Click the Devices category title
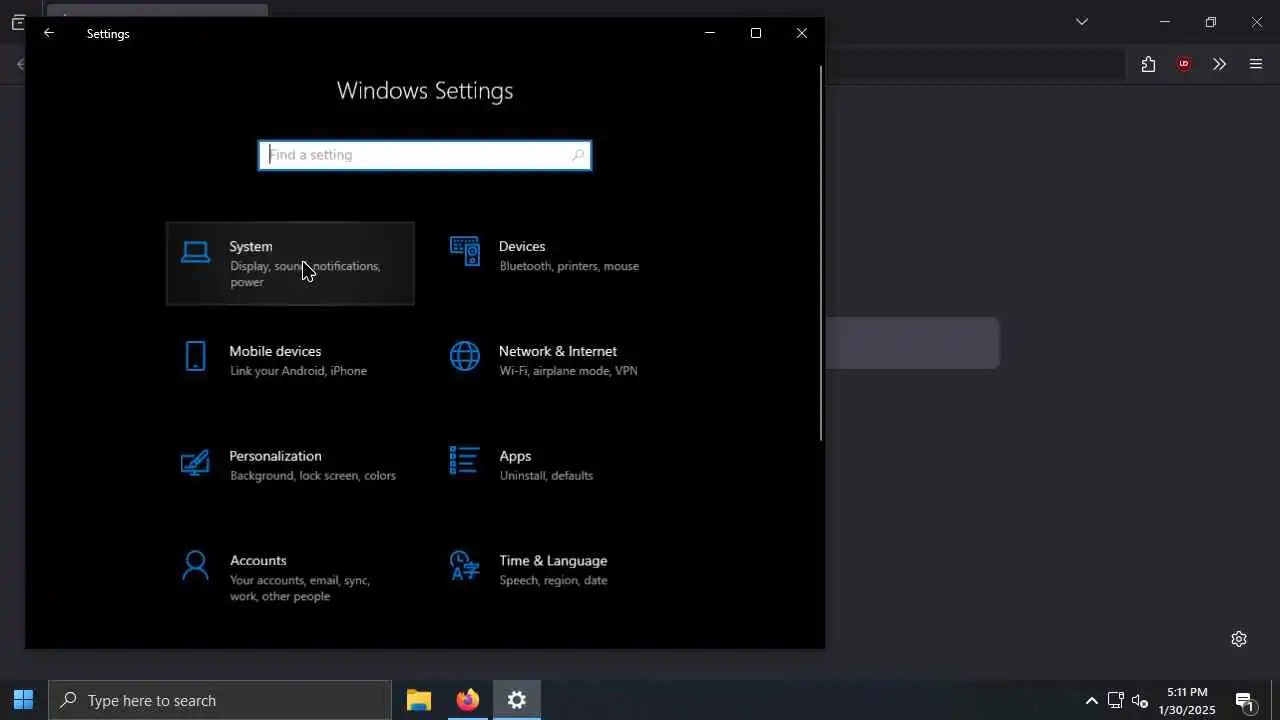This screenshot has width=1280, height=720. point(522,246)
